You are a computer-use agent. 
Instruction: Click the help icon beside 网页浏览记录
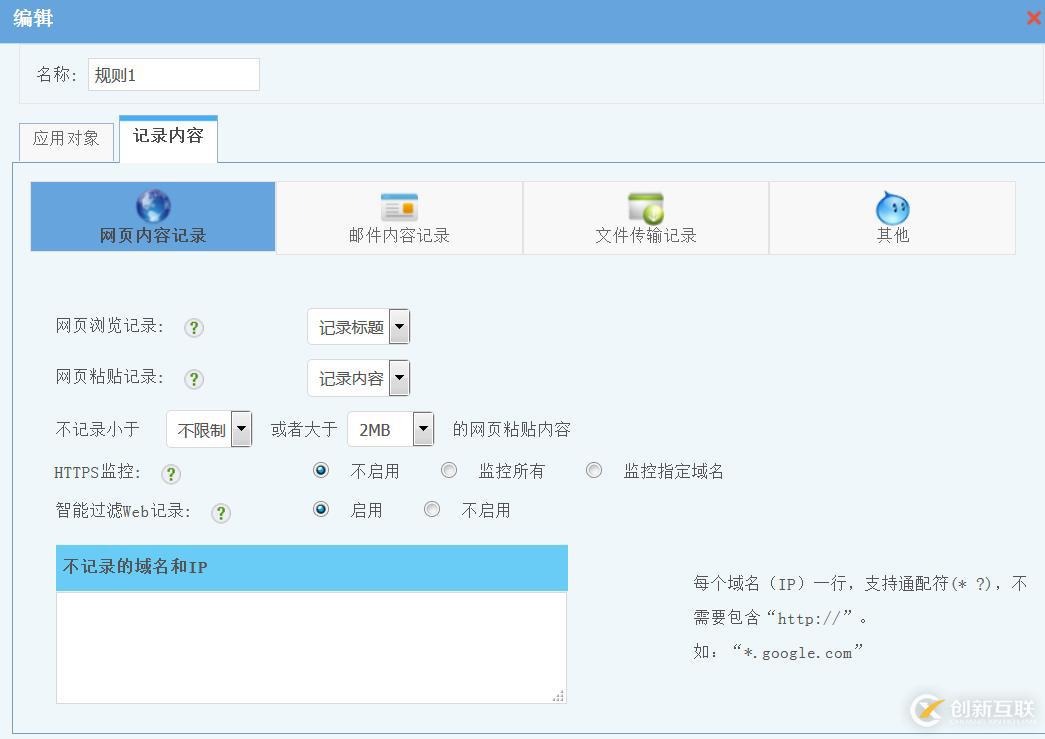(194, 328)
